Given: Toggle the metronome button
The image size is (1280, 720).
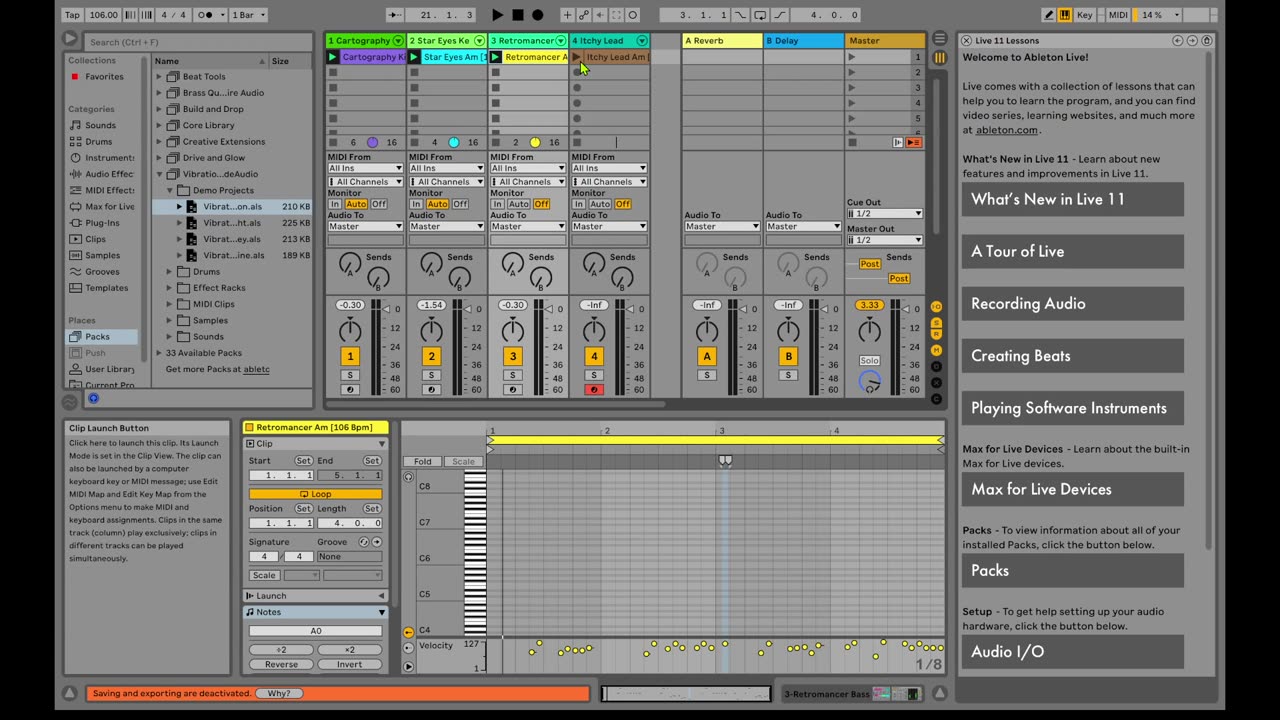Looking at the screenshot, I should 207,15.
